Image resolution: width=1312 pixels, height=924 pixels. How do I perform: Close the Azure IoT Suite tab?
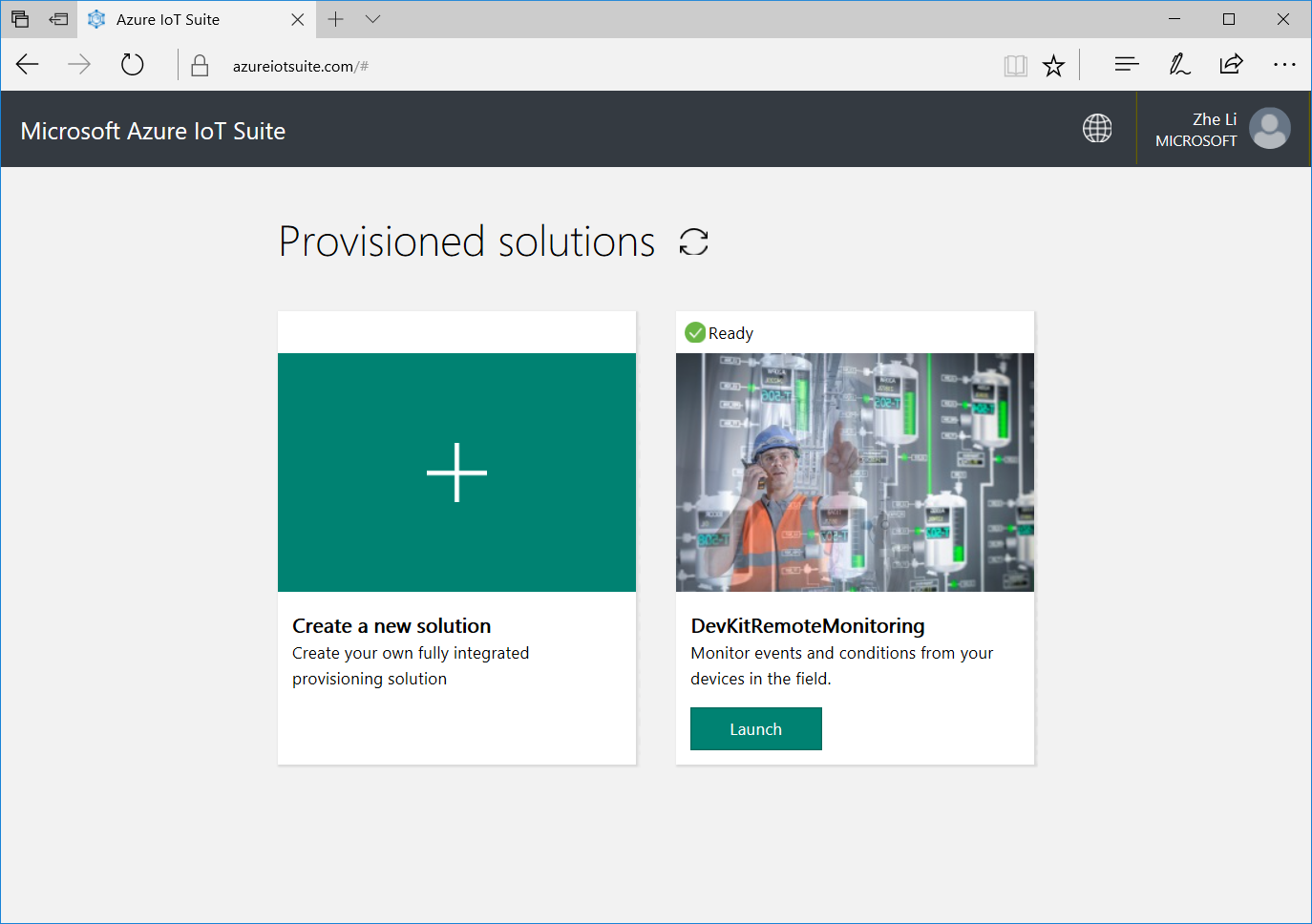298,19
